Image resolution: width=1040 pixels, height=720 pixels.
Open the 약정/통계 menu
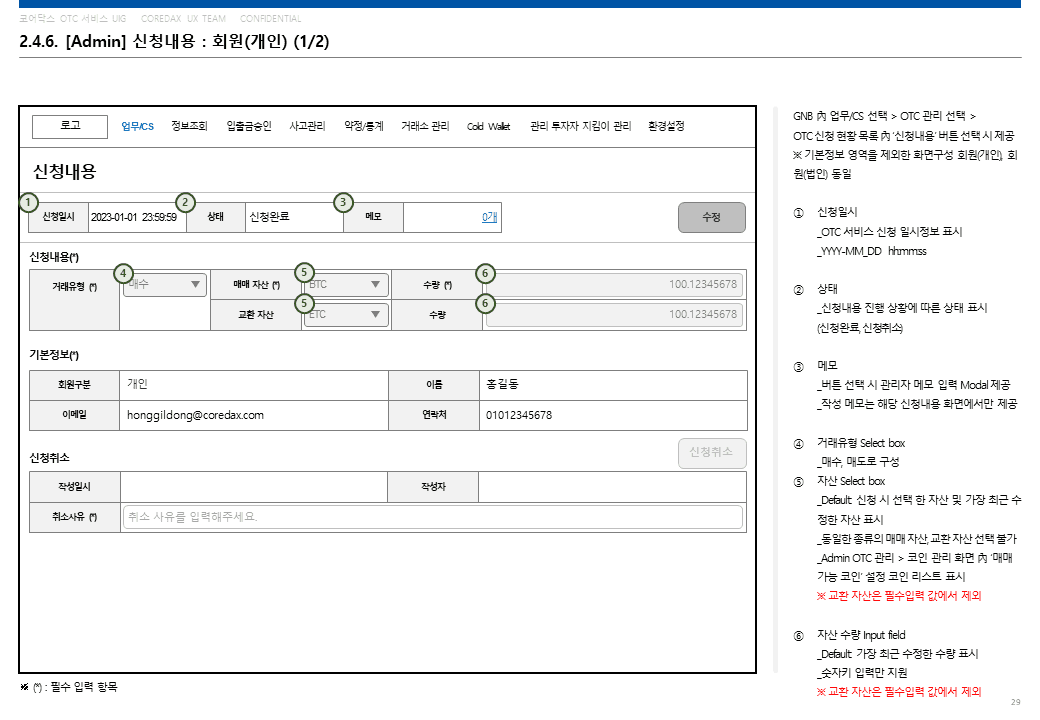363,126
